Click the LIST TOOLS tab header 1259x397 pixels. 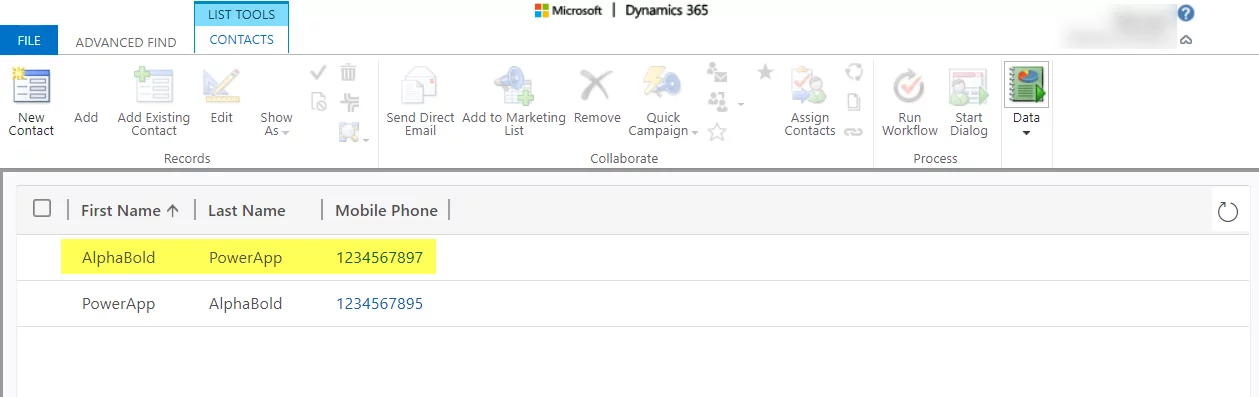[241, 14]
